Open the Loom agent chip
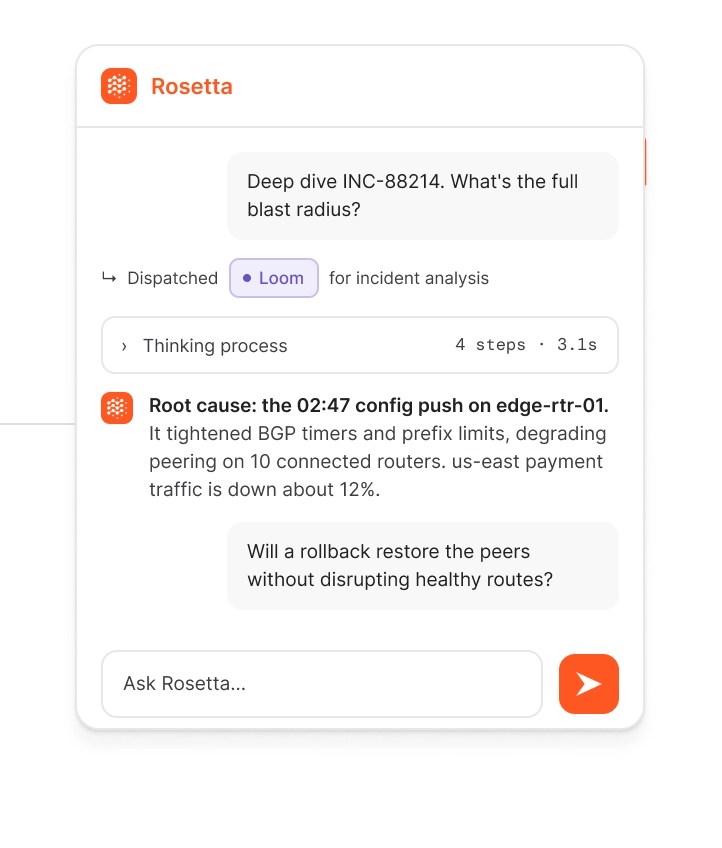This screenshot has height=848, width=722. point(274,278)
